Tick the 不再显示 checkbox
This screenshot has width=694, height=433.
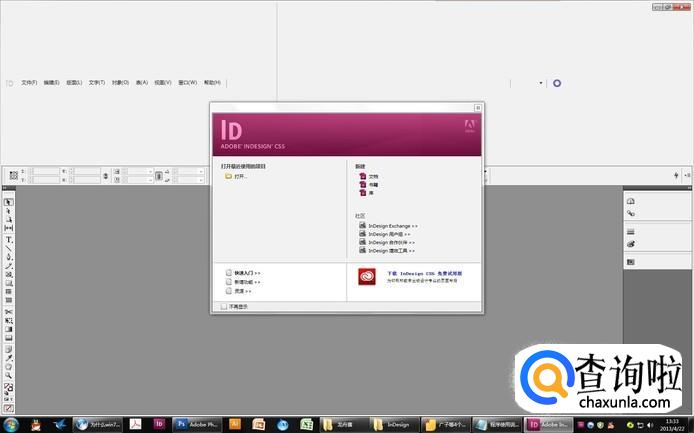point(224,306)
